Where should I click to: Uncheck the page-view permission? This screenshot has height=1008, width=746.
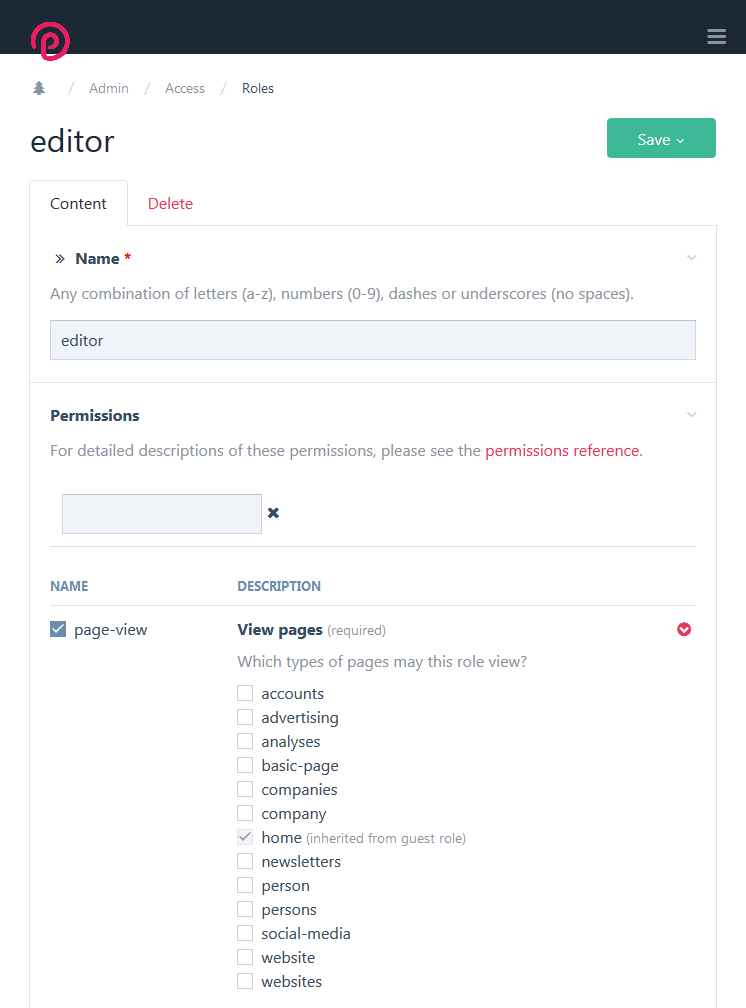pos(58,629)
